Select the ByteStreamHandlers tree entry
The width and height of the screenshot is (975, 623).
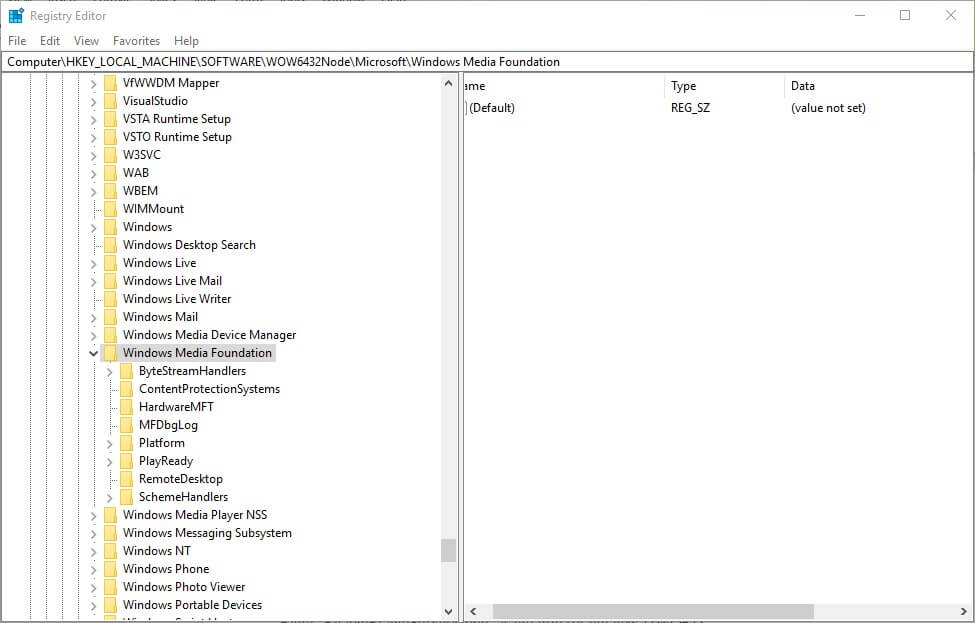click(192, 371)
